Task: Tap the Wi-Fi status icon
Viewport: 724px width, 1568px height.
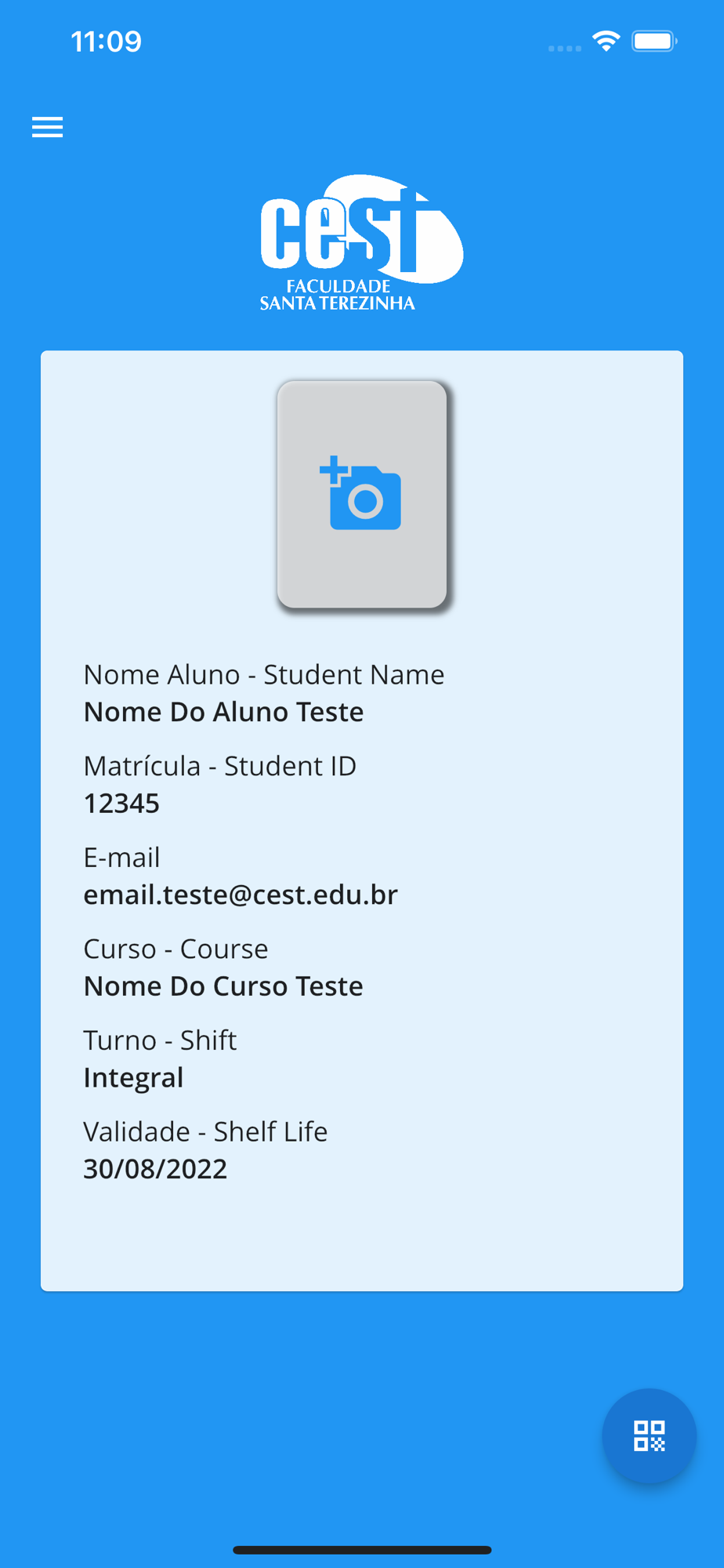Action: click(x=606, y=41)
